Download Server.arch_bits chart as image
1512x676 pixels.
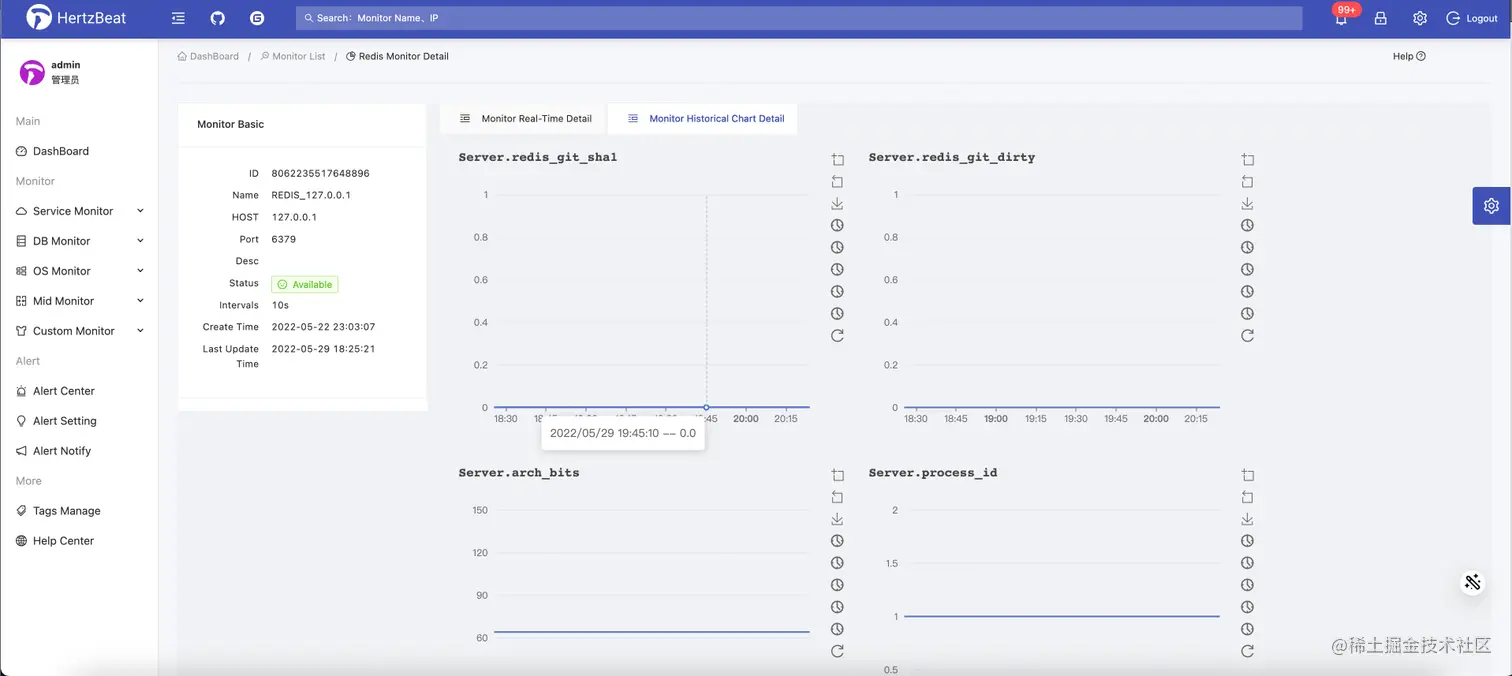pos(838,520)
